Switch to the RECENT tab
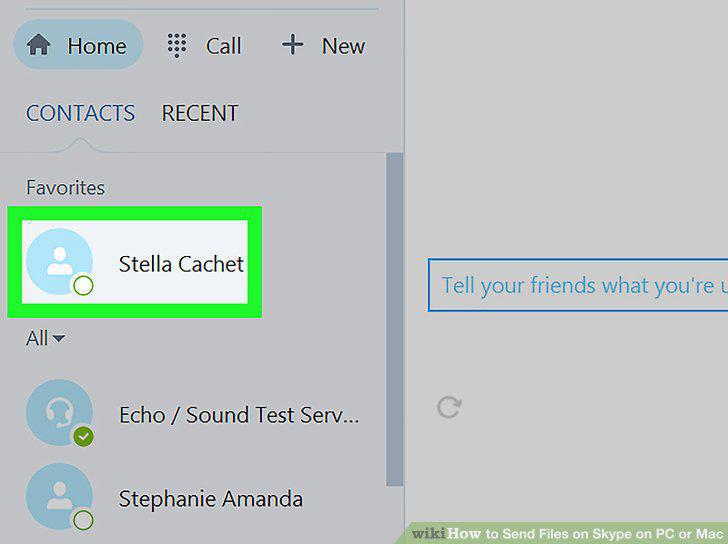 coord(200,113)
